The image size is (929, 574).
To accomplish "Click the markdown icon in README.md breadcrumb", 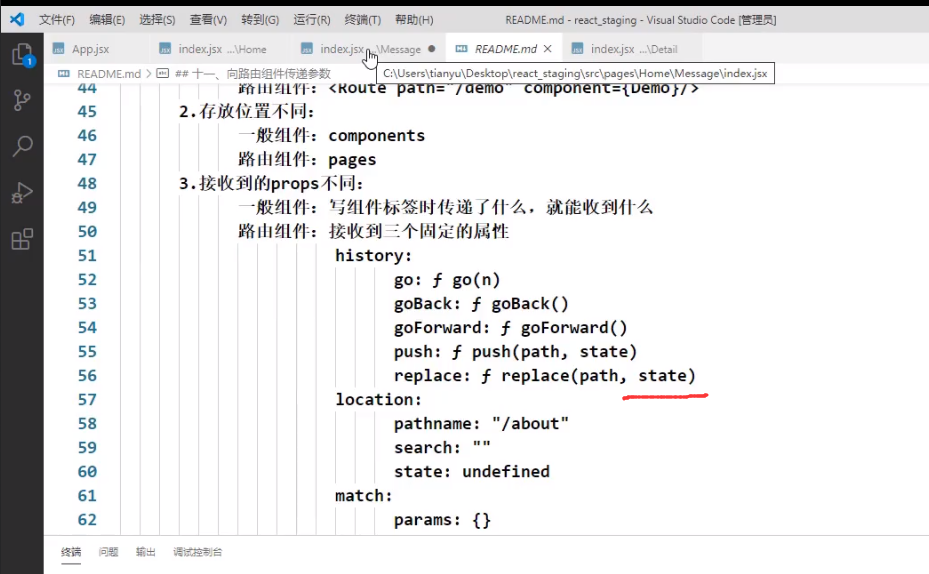I will click(63, 73).
